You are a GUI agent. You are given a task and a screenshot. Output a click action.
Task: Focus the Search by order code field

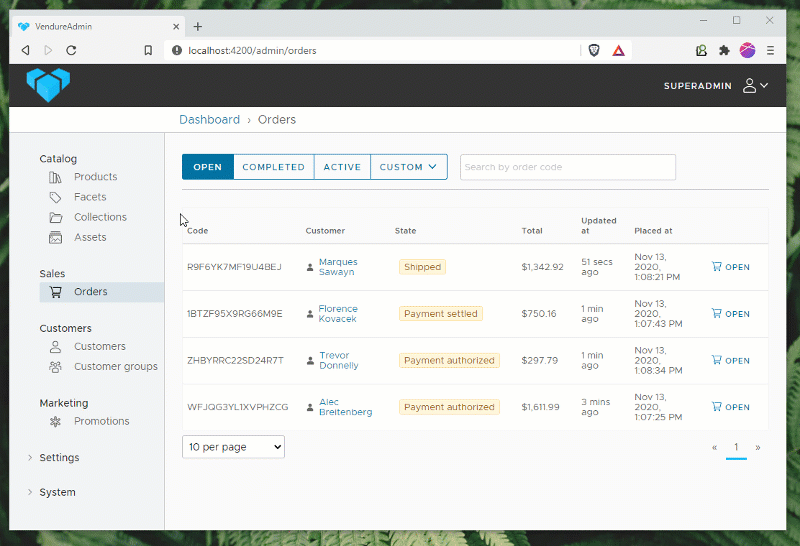click(567, 167)
